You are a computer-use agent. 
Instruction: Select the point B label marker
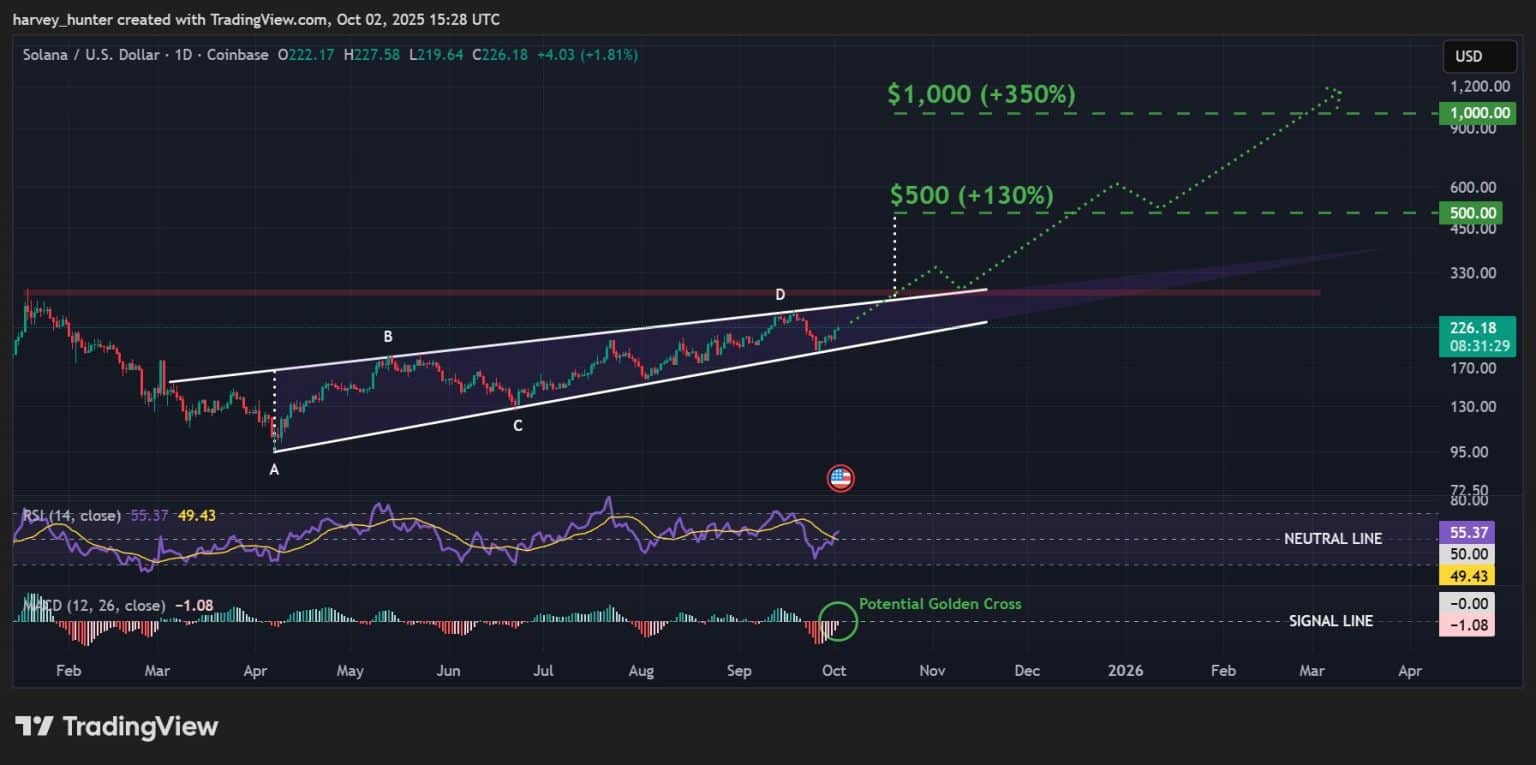(388, 337)
